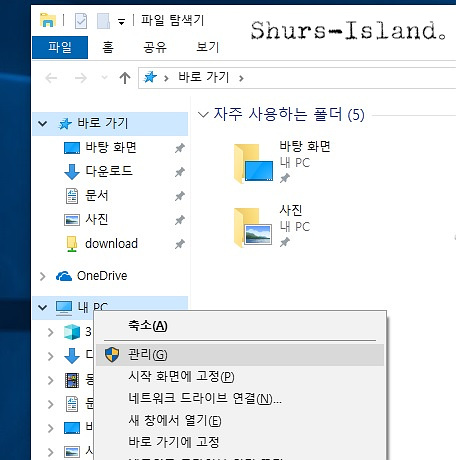Click the film strip video icon under 내 PC

tap(72, 380)
